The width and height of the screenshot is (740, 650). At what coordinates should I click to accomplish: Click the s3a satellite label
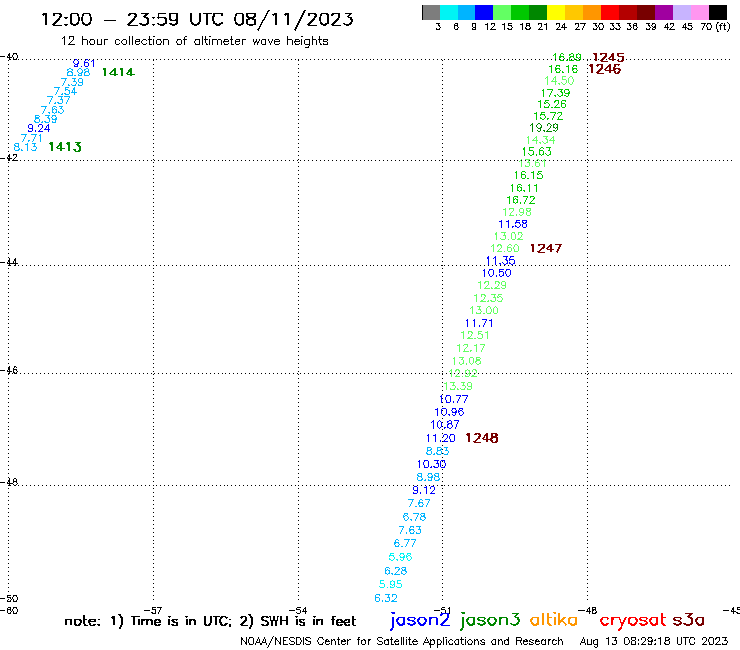(688, 620)
